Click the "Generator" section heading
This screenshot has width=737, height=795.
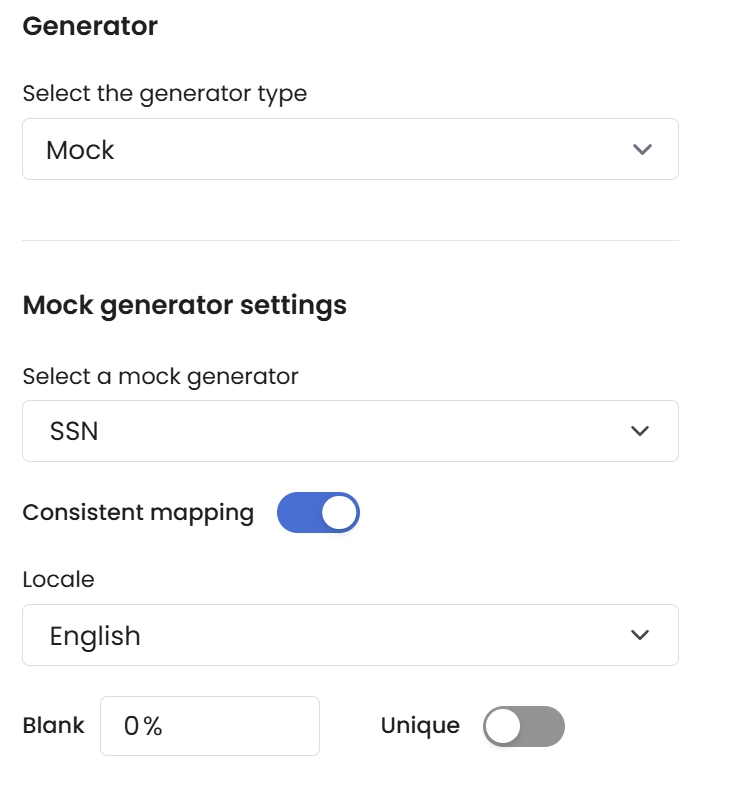90,27
